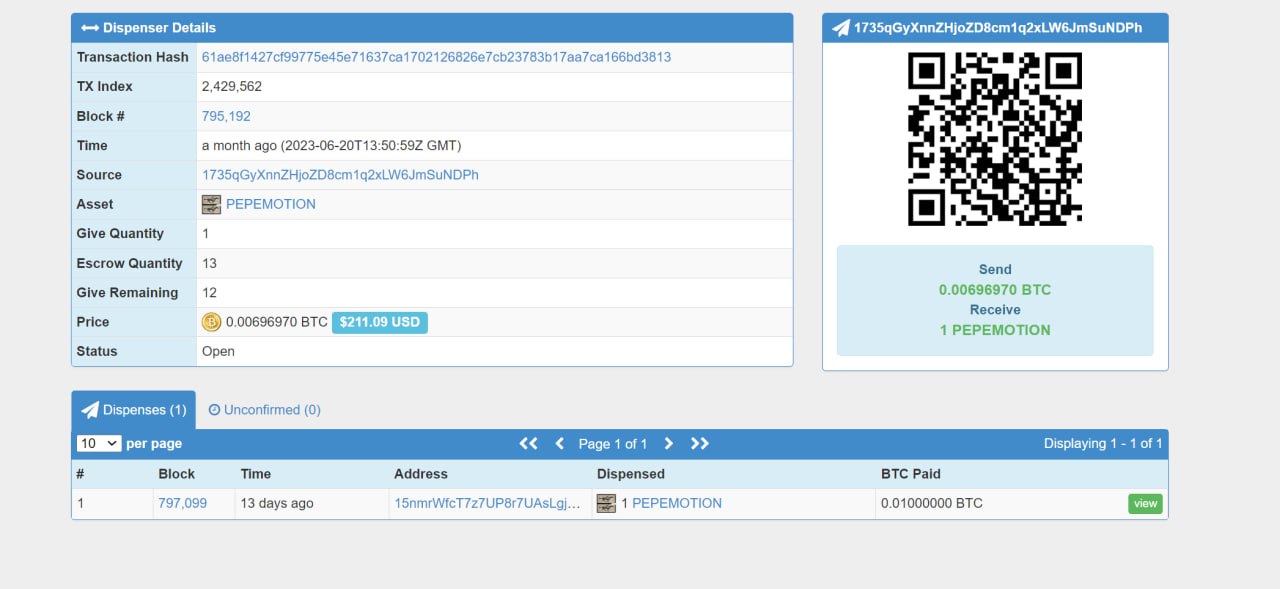Viewport: 1280px width, 589px height.
Task: Switch to the Unconfirmed (0) tab
Action: point(264,410)
